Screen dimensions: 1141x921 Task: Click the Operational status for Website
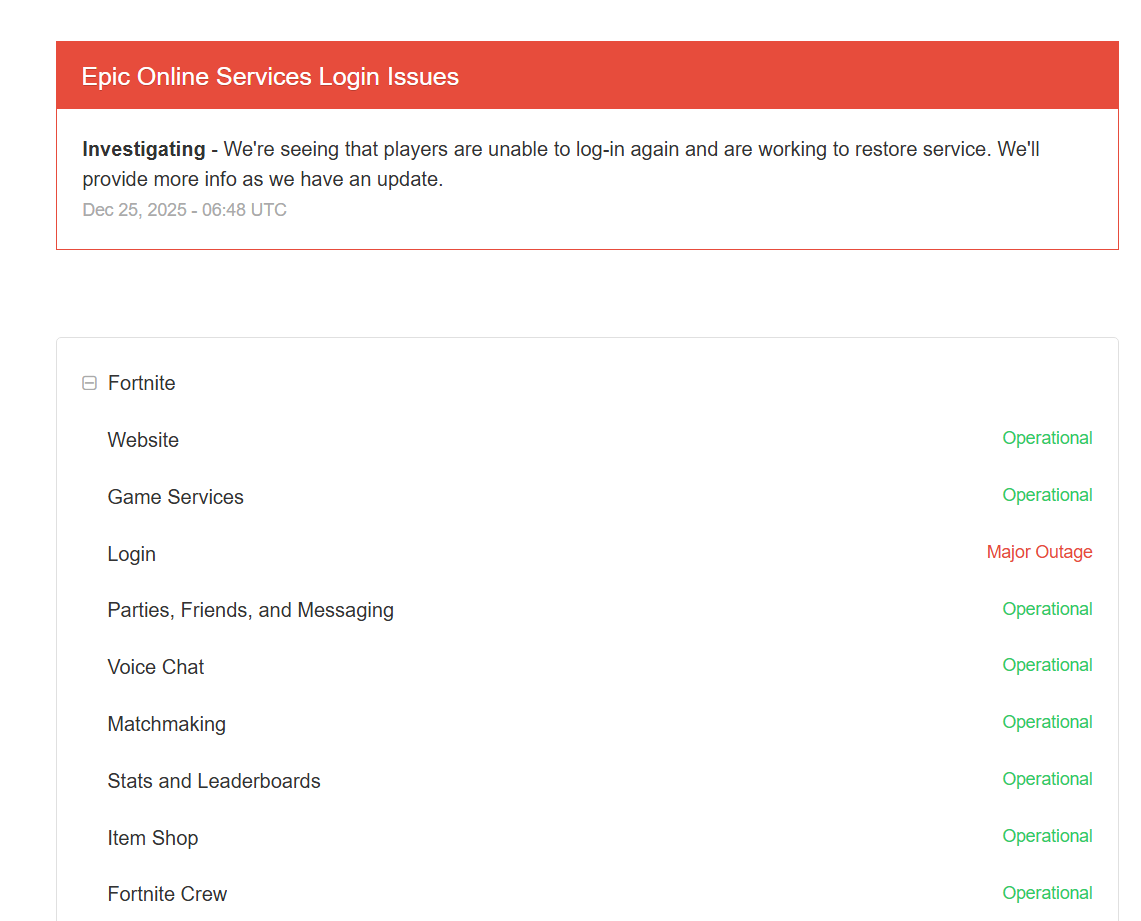1047,439
